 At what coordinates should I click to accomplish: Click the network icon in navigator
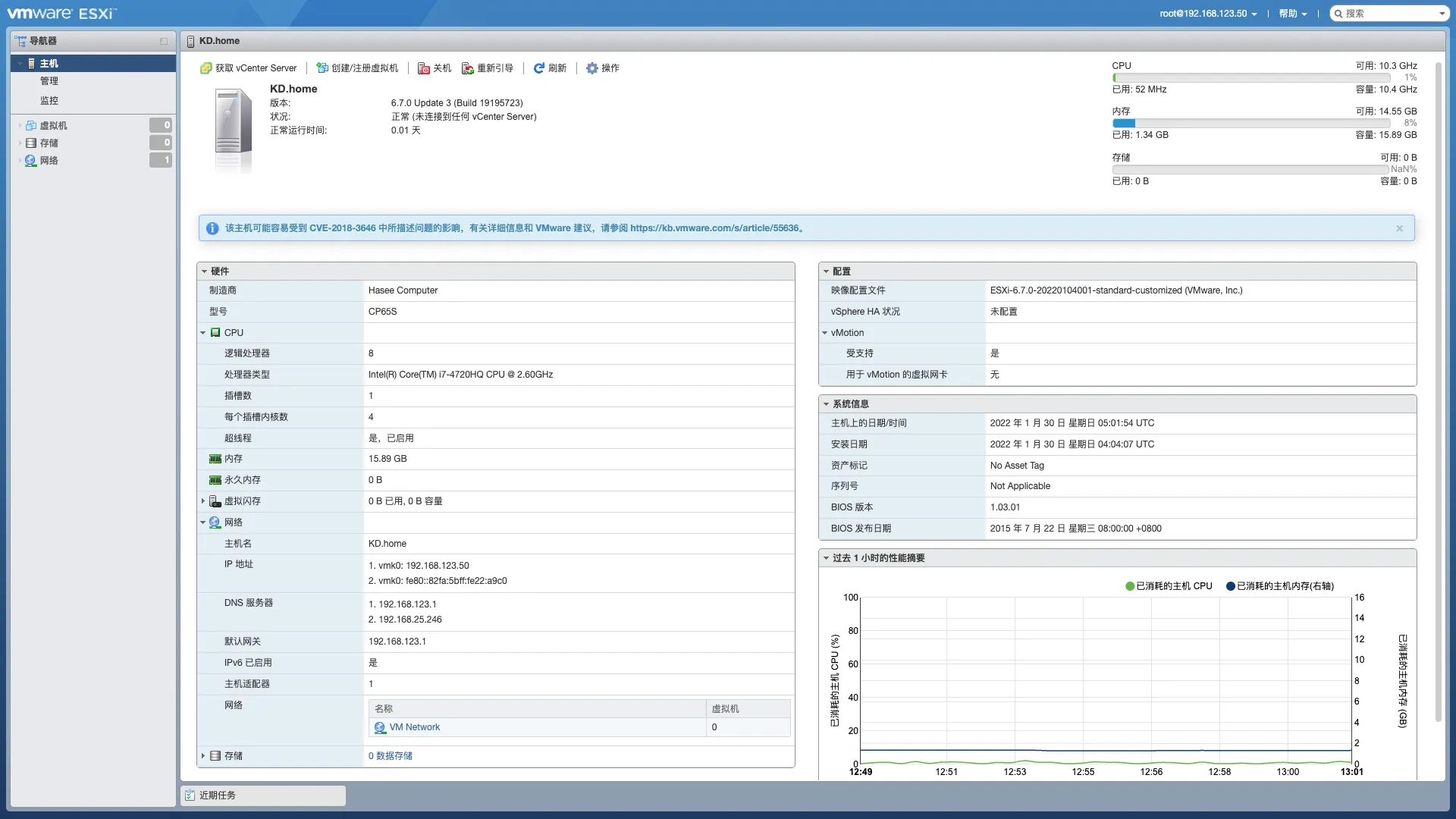31,161
